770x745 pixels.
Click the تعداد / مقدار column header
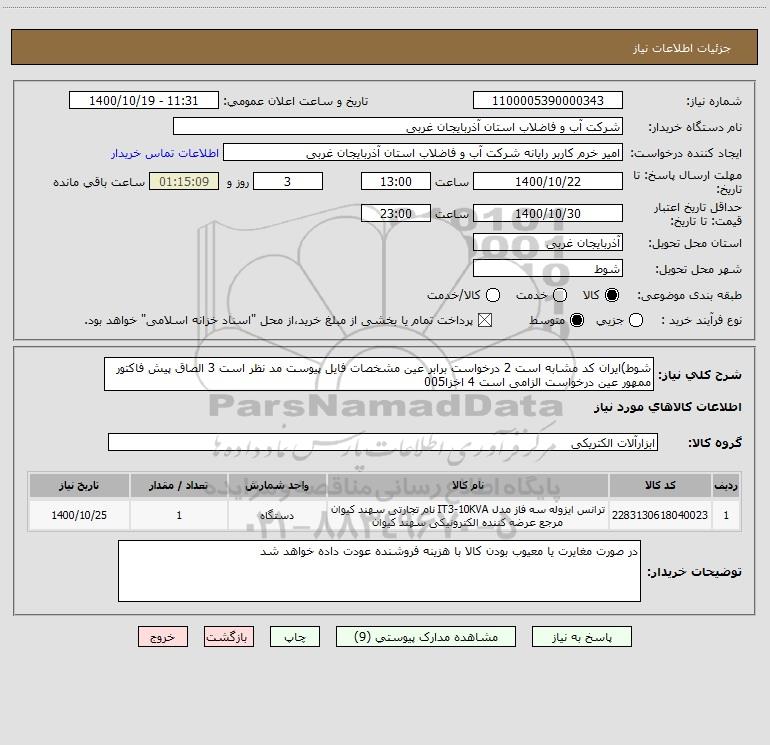[179, 485]
